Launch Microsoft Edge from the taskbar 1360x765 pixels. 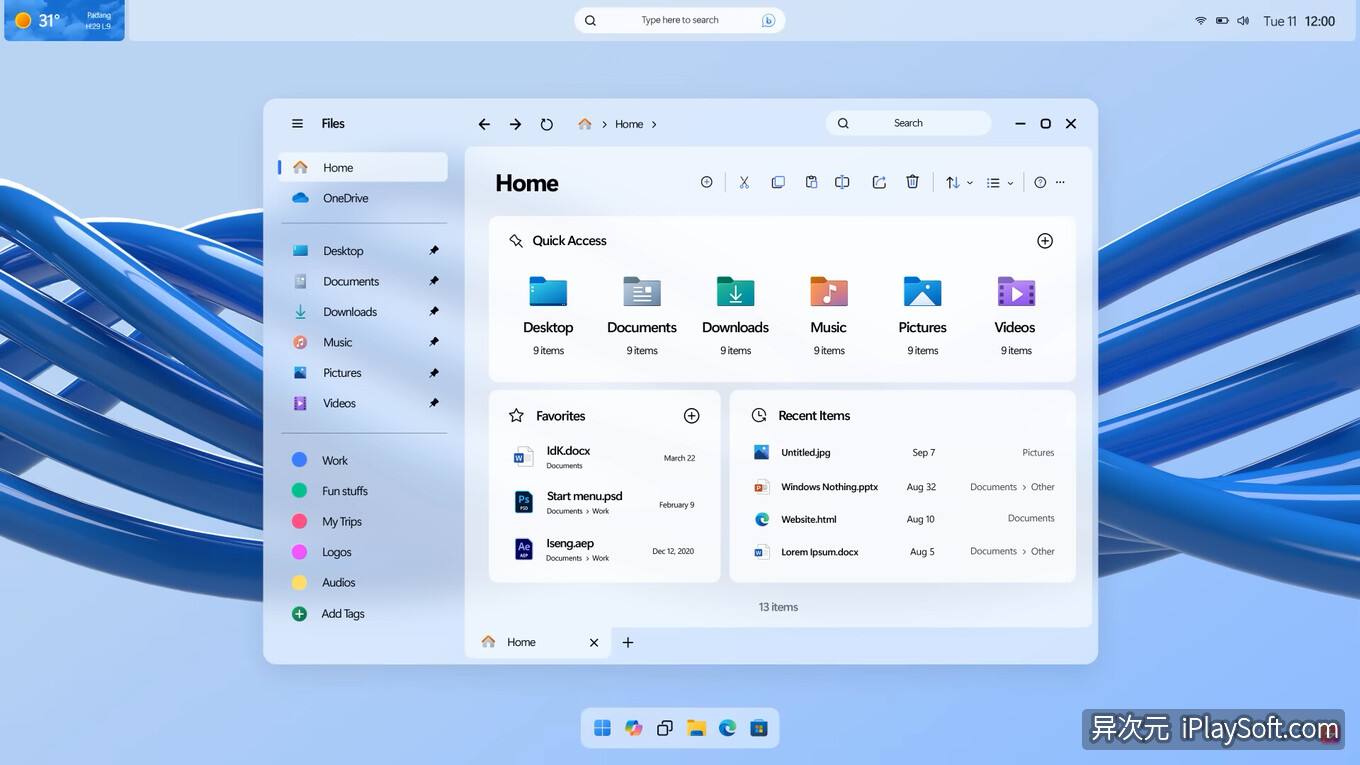[728, 728]
